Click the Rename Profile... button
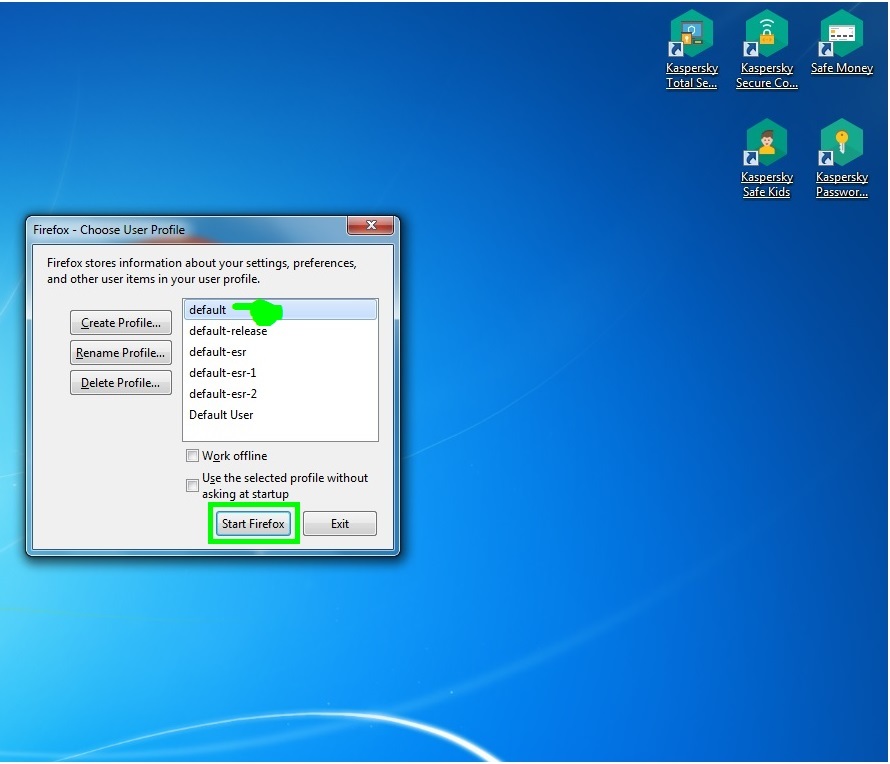This screenshot has height=764, width=890. [x=121, y=353]
